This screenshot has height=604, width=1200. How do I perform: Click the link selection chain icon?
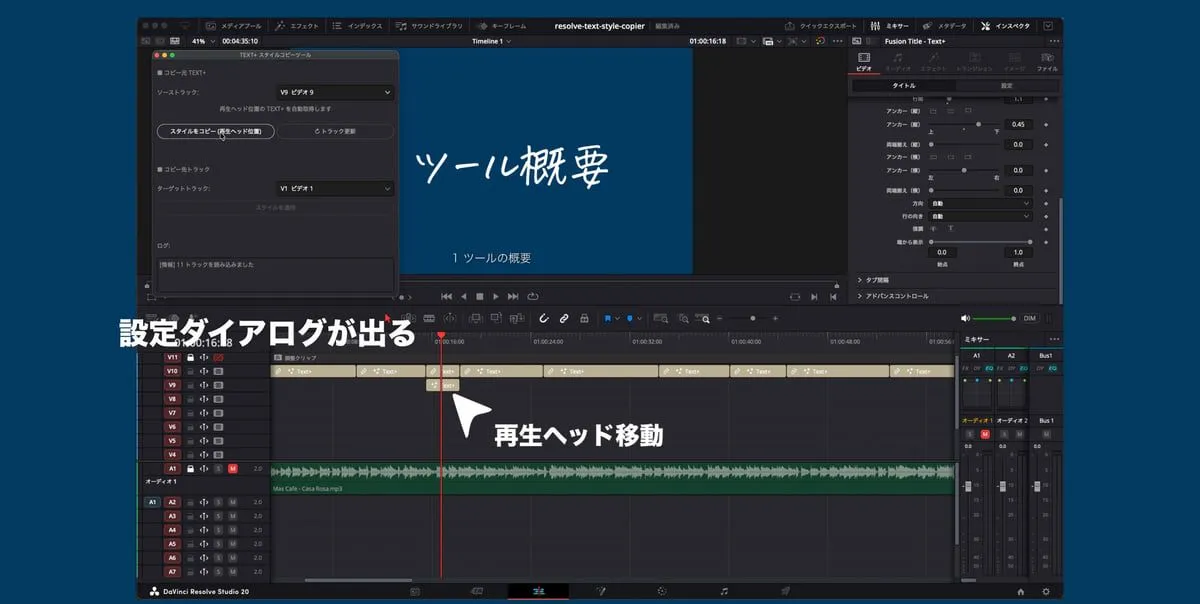(564, 318)
